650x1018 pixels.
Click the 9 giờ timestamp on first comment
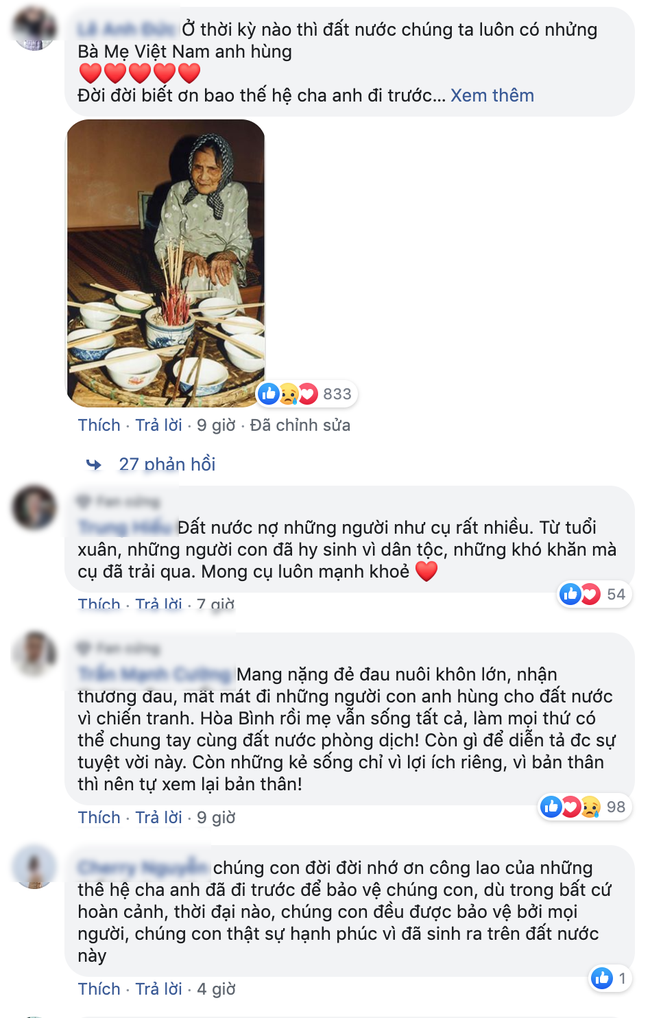pyautogui.click(x=216, y=425)
